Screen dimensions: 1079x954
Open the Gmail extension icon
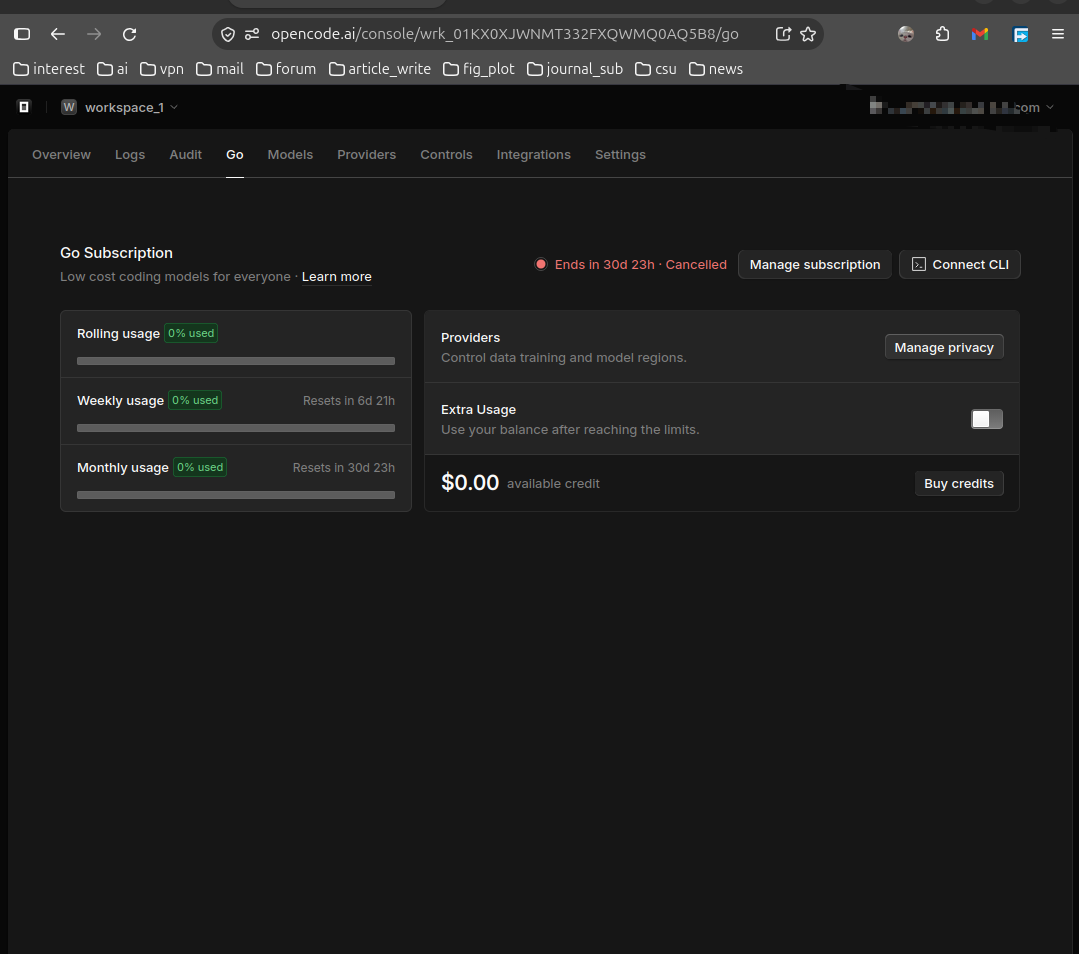click(980, 34)
